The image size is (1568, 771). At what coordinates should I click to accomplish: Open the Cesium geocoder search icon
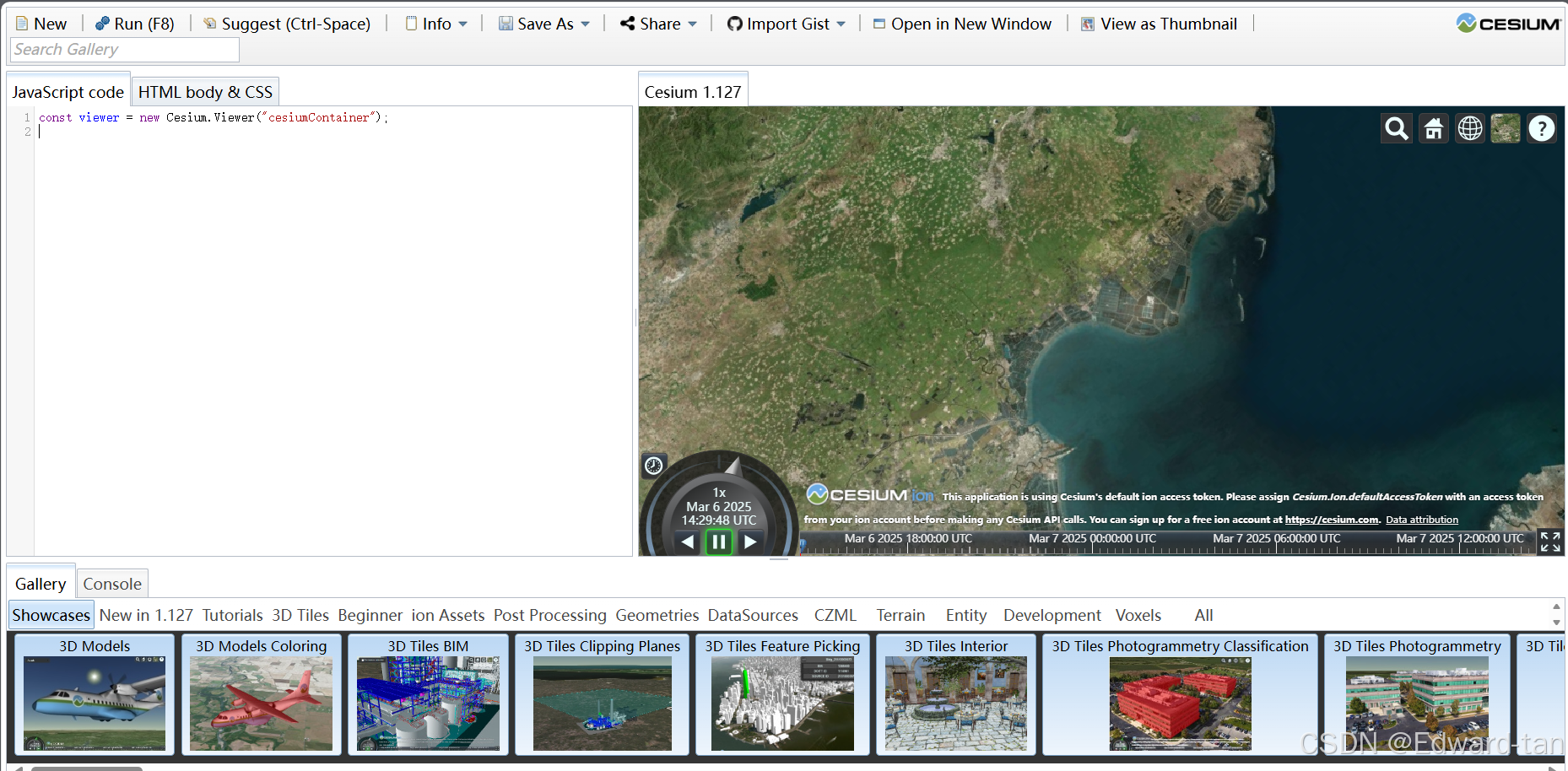pyautogui.click(x=1397, y=128)
